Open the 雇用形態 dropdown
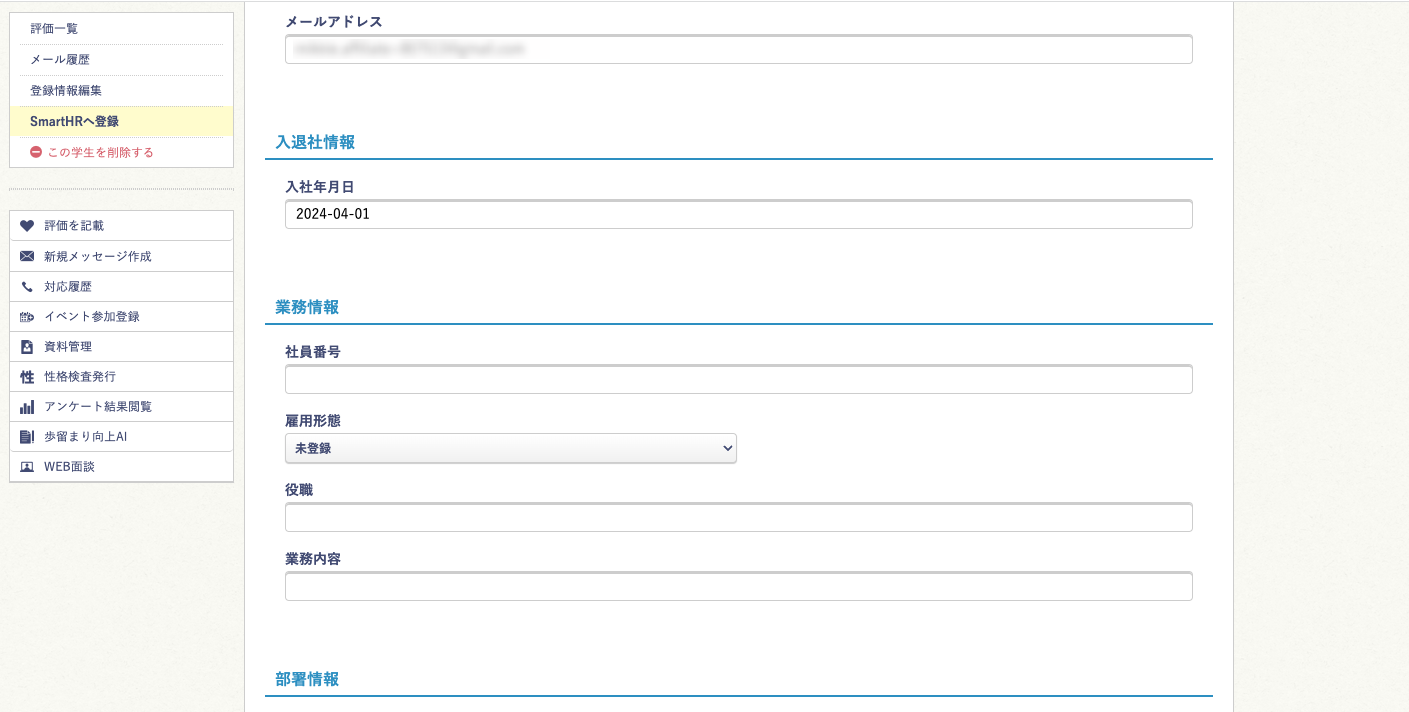This screenshot has width=1409, height=712. [x=510, y=449]
